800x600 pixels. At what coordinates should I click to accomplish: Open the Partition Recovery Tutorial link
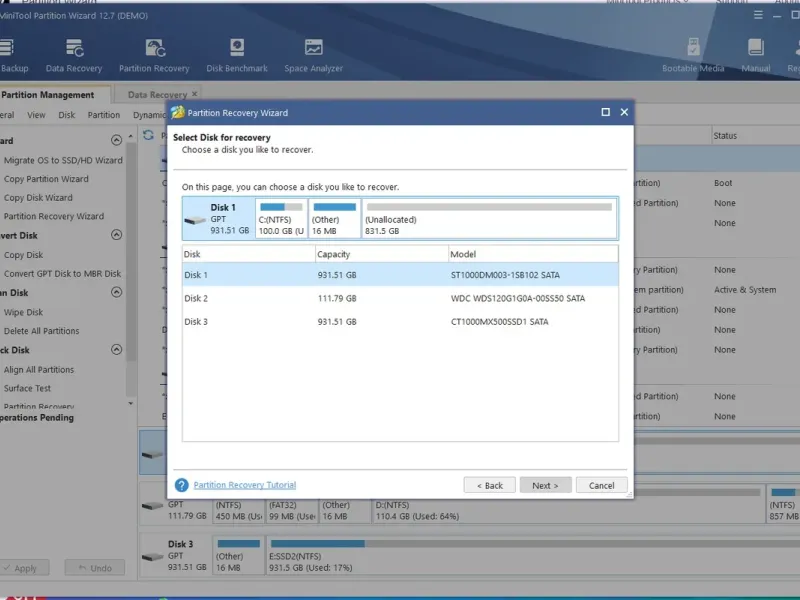[244, 485]
